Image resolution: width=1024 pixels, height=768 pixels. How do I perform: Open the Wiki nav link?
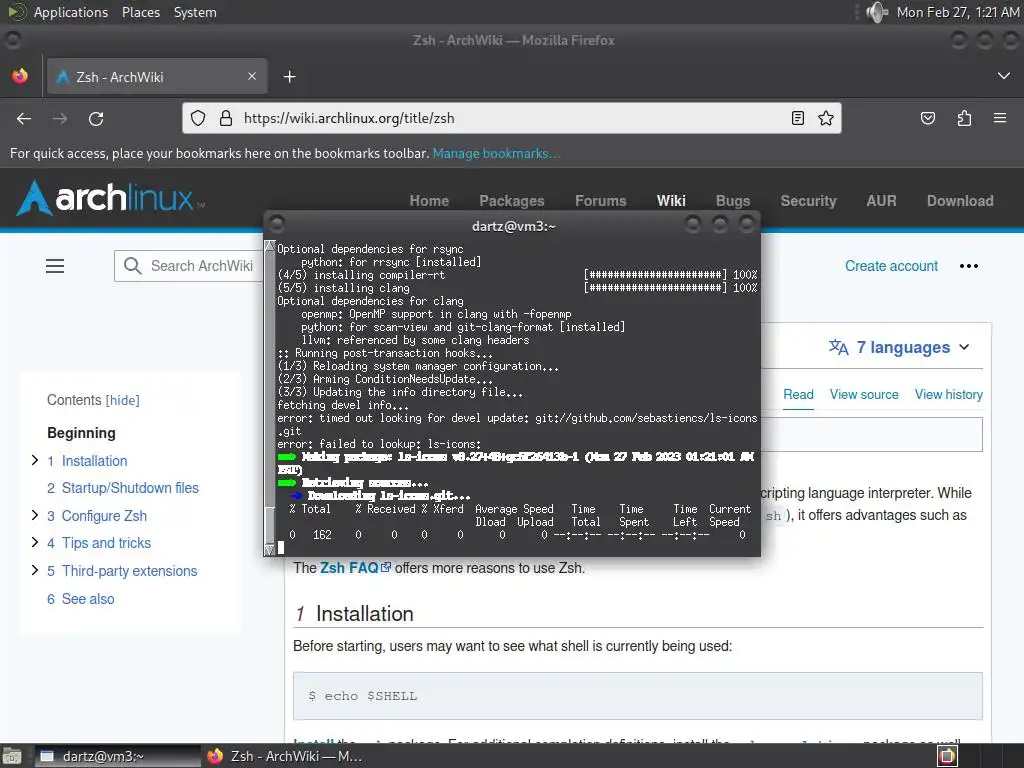point(671,200)
